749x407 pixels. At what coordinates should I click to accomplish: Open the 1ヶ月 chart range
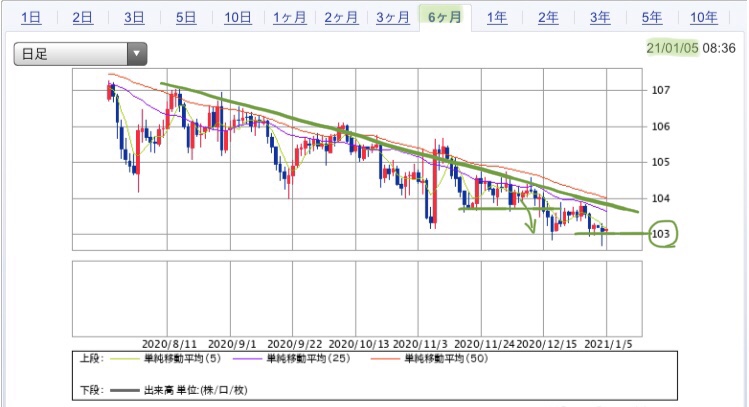[x=289, y=18]
